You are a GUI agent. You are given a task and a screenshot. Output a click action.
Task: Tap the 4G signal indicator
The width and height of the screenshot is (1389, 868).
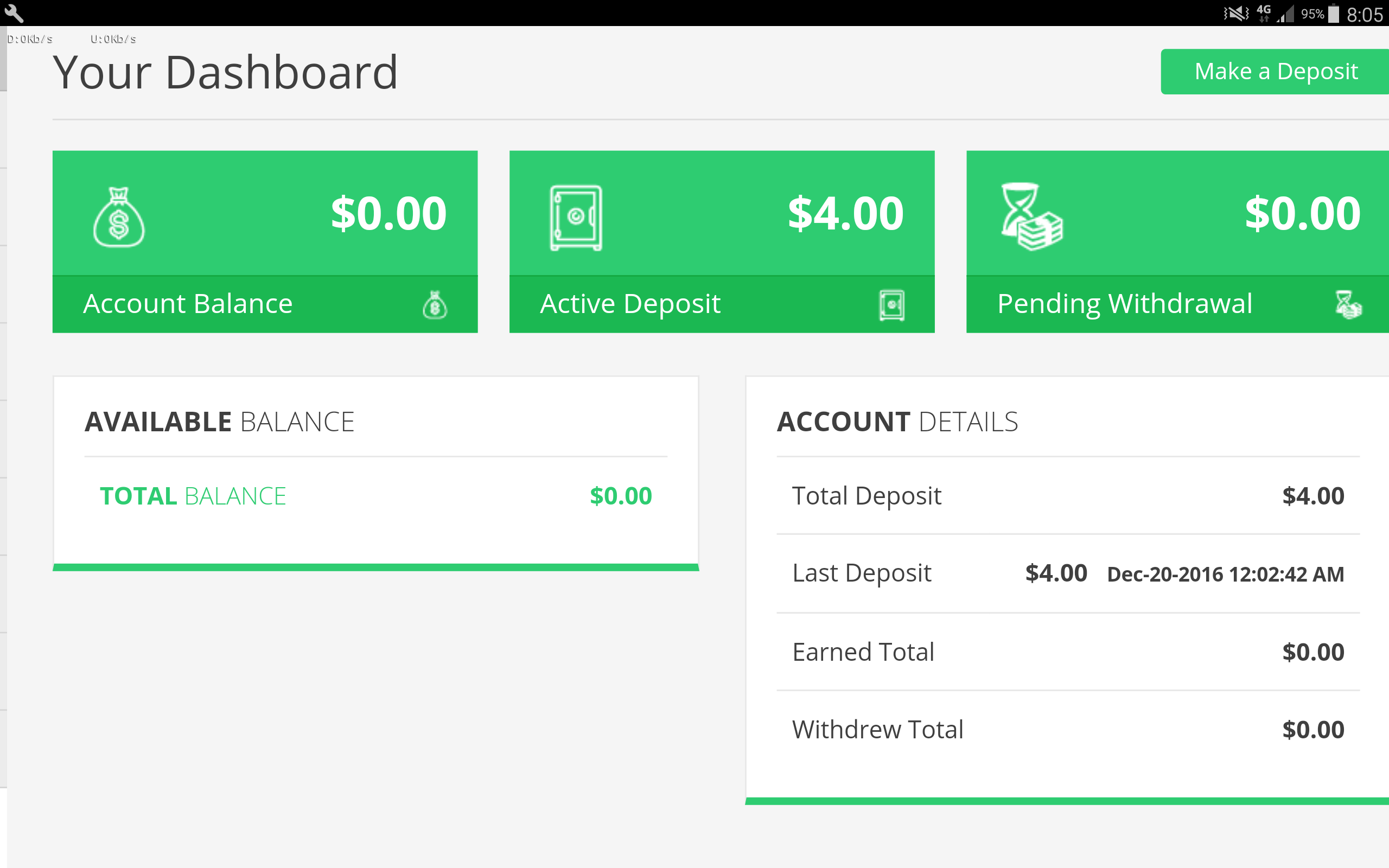pyautogui.click(x=1264, y=12)
